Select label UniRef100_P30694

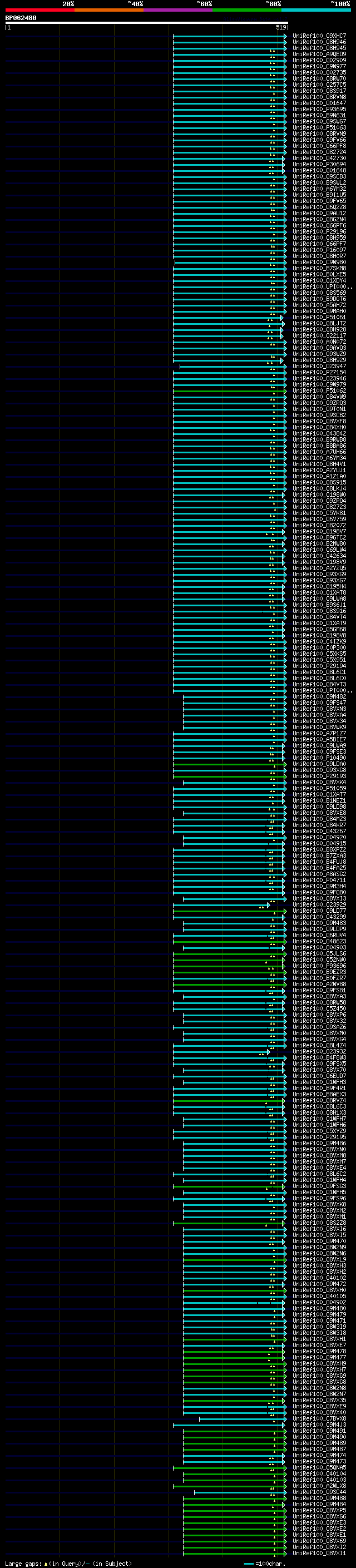[x=319, y=164]
